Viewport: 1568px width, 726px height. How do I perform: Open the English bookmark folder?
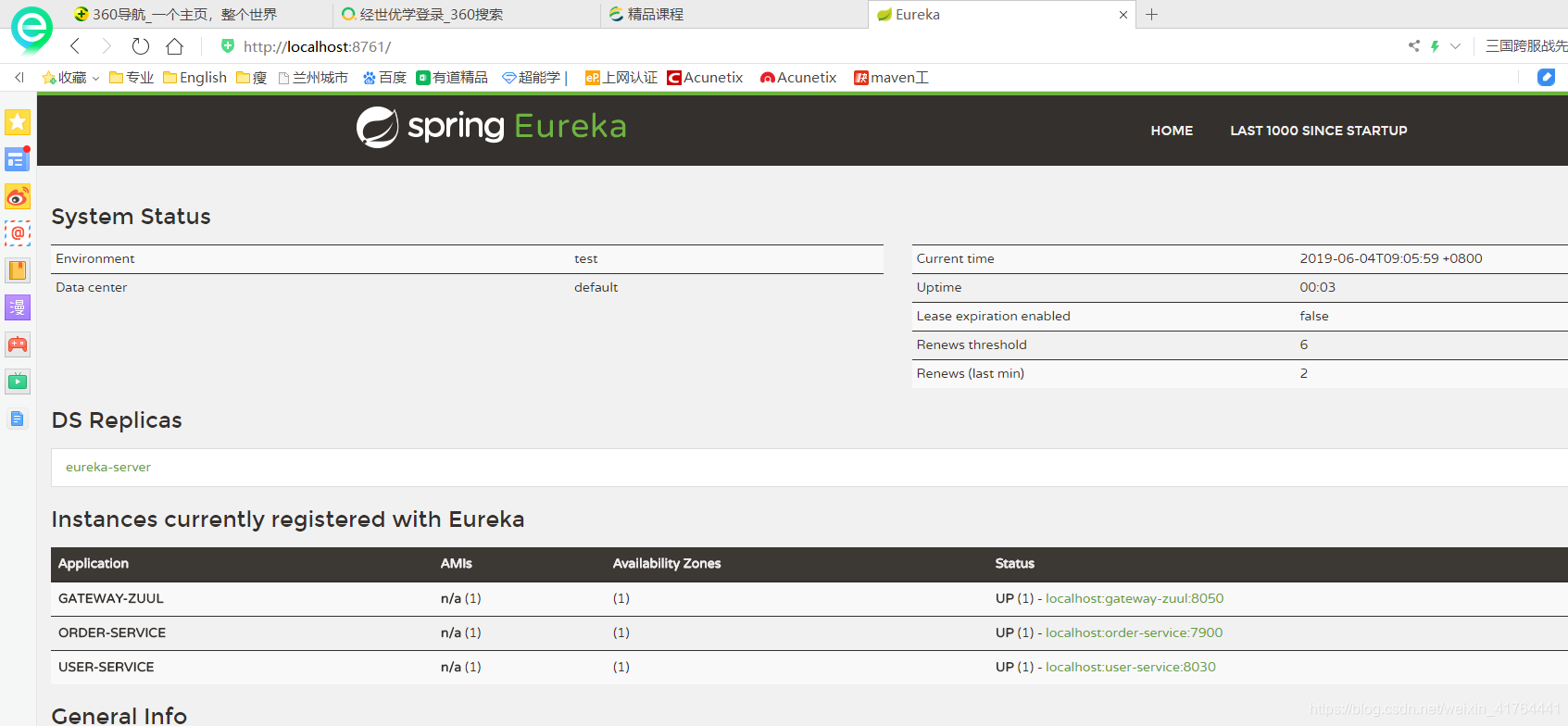coord(194,78)
